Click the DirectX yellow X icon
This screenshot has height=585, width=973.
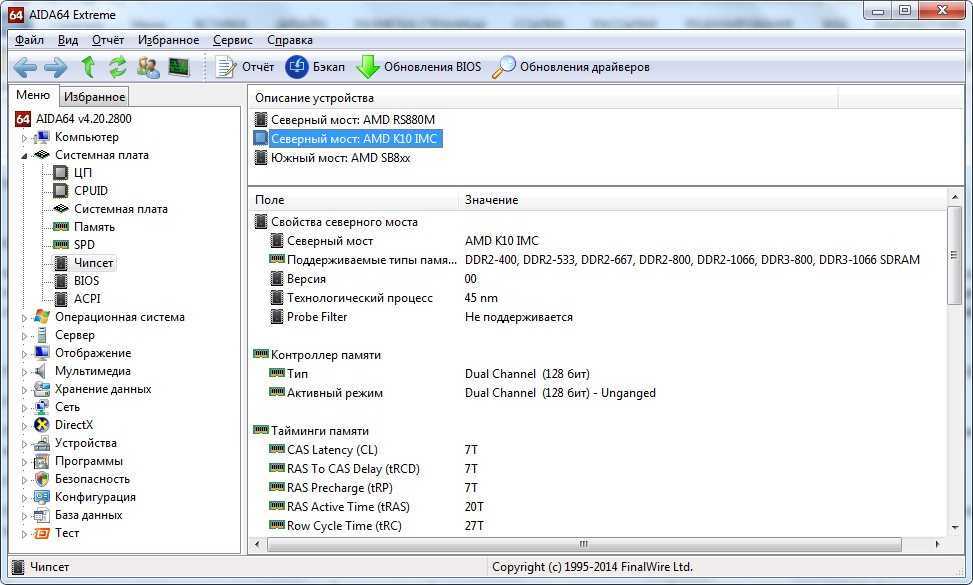point(42,425)
